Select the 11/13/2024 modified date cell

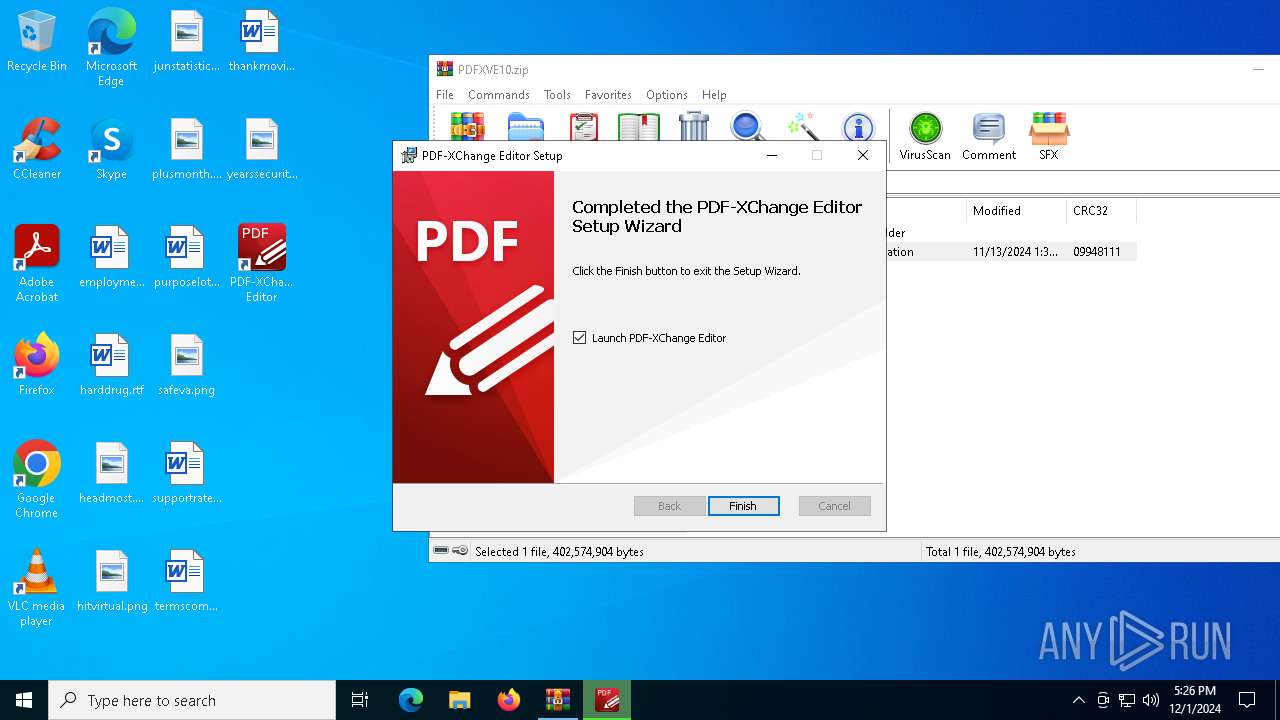1015,252
